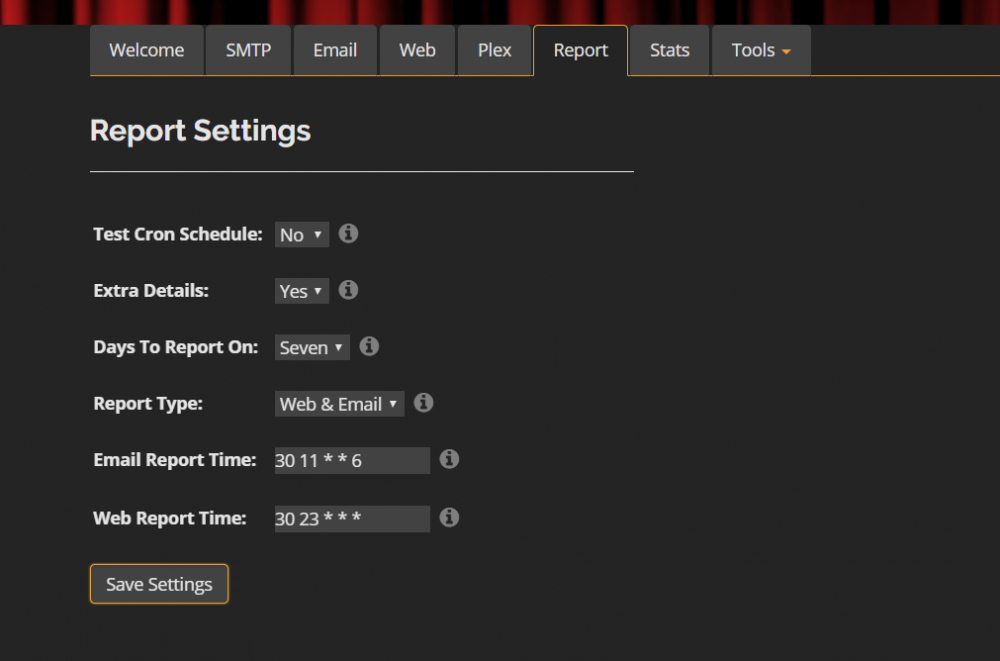Click the Test Cron Schedule label
This screenshot has height=661, width=1000.
click(178, 234)
